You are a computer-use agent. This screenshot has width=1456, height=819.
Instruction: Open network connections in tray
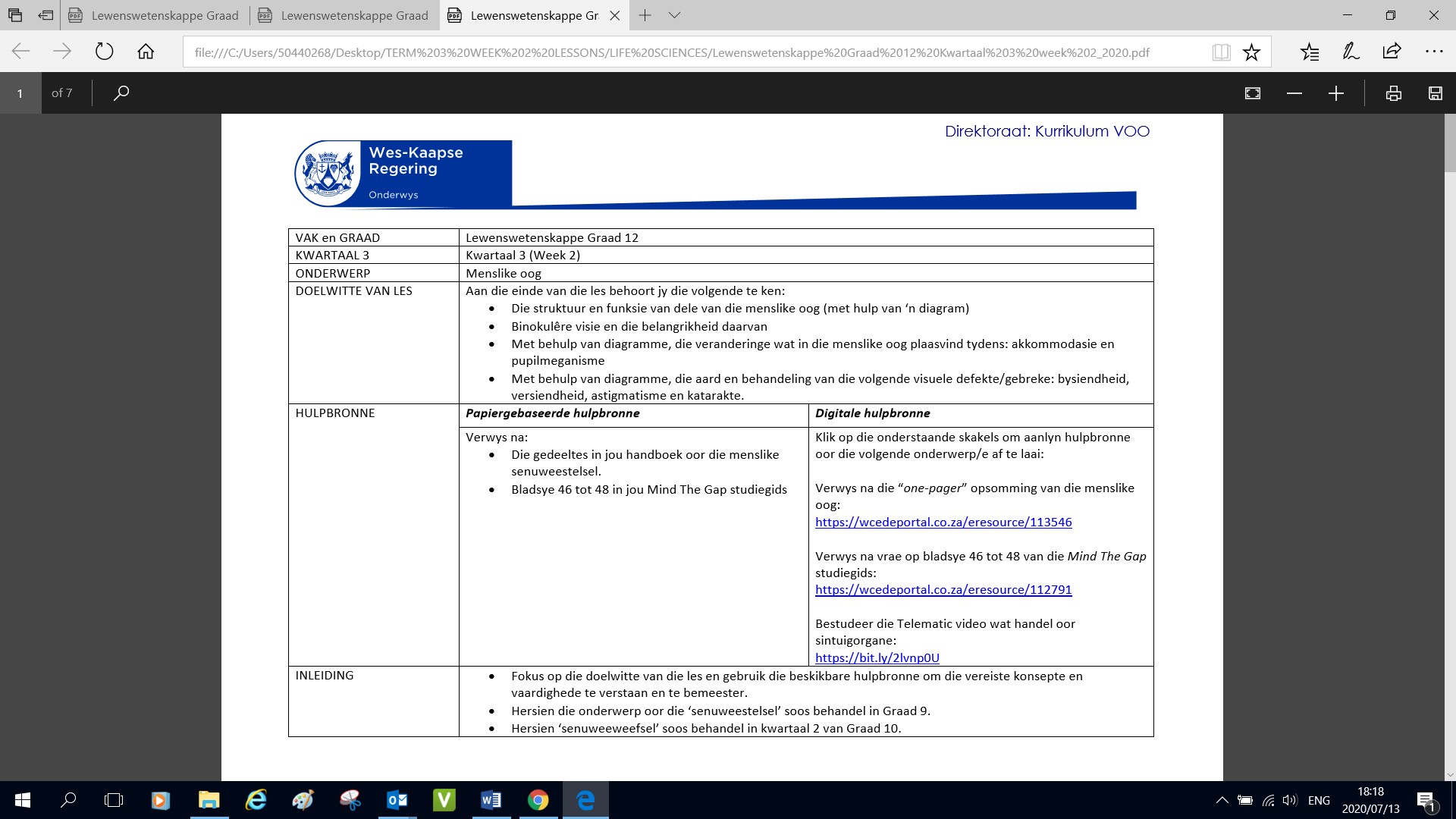1268,800
